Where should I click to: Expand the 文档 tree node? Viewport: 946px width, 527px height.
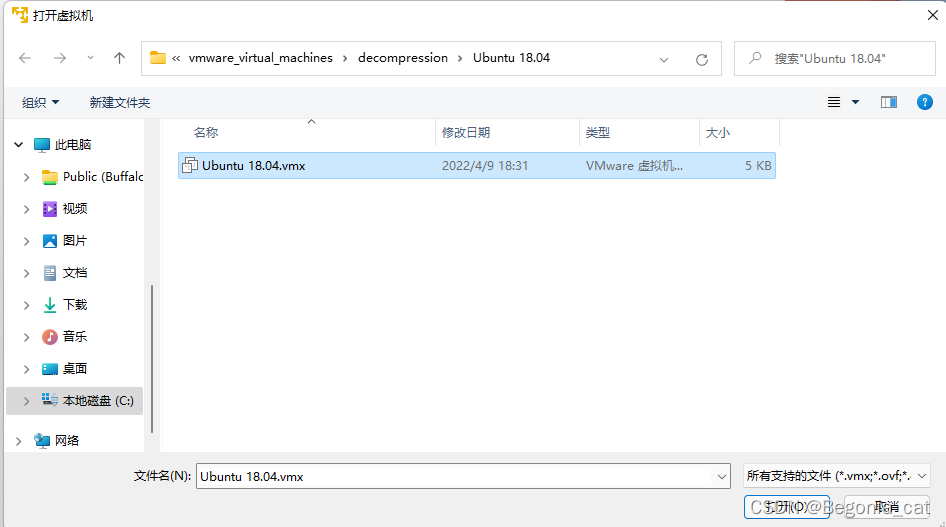[x=26, y=273]
